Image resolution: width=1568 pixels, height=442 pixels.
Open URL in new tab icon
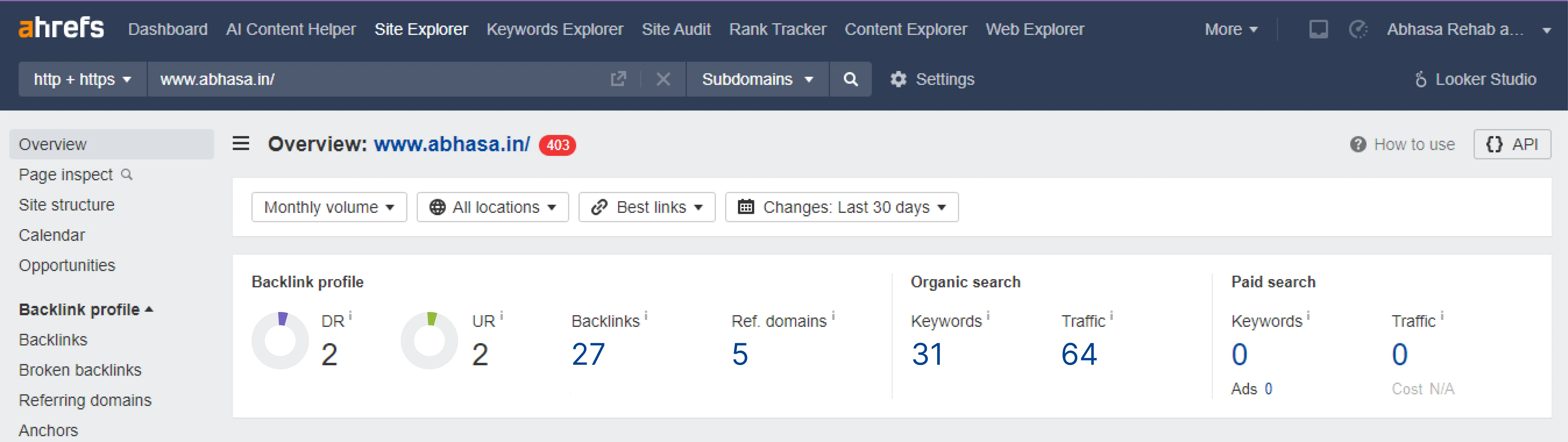618,79
